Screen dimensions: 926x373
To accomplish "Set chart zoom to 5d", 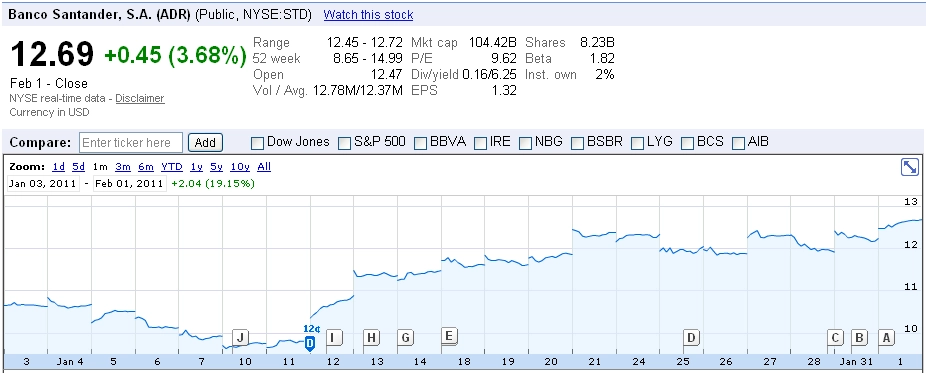I will coord(79,166).
